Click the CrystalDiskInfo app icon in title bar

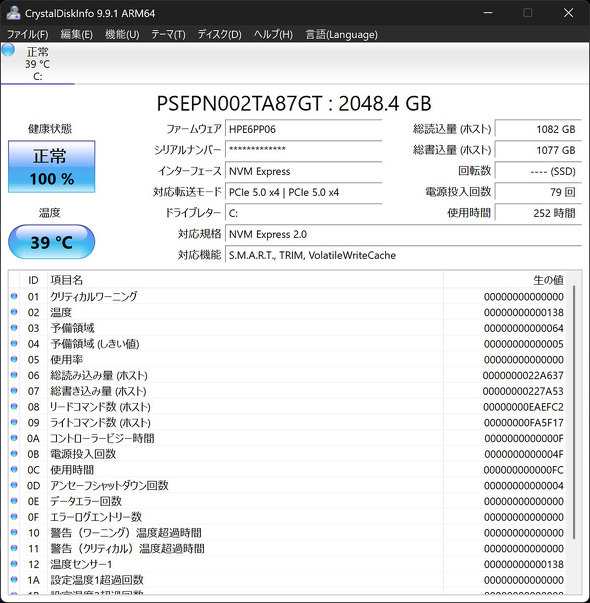[13, 13]
